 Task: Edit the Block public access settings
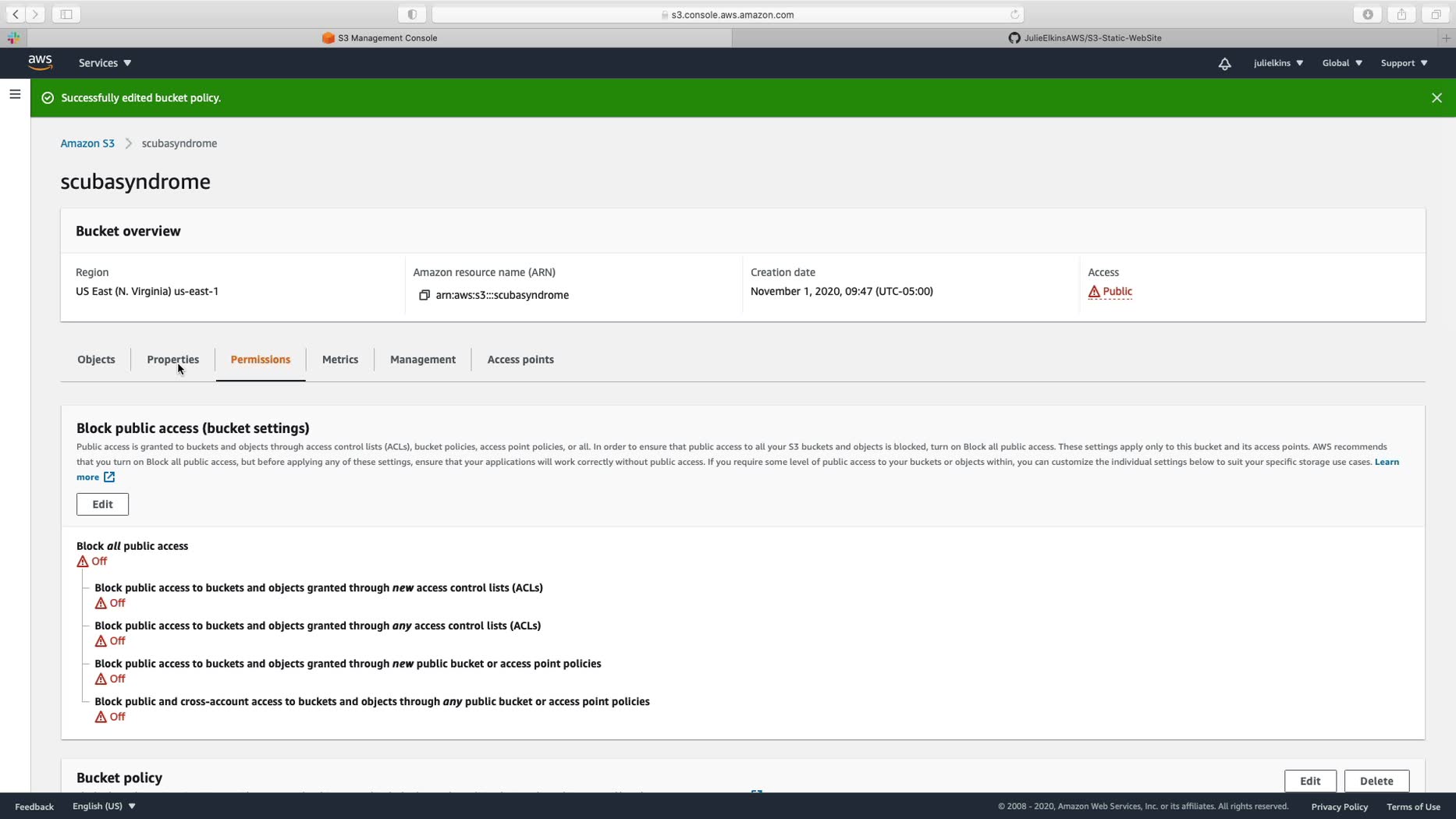click(x=102, y=505)
